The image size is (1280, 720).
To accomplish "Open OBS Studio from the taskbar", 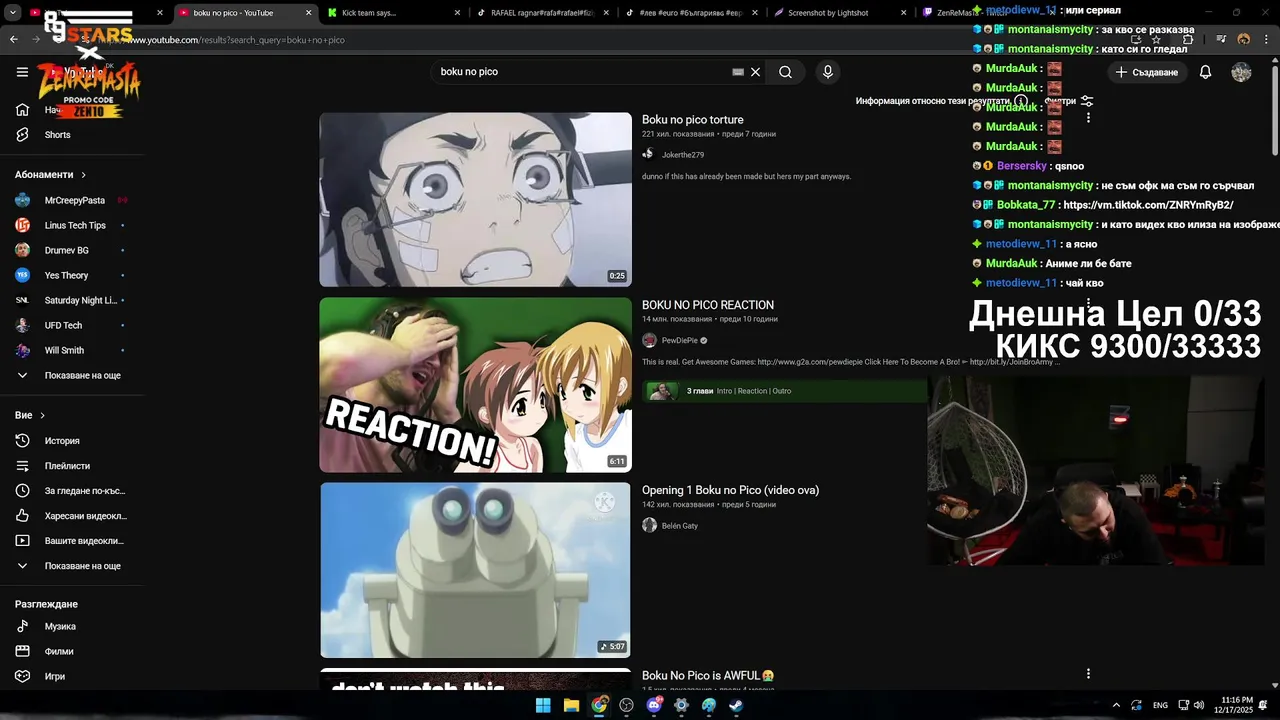I will [627, 705].
